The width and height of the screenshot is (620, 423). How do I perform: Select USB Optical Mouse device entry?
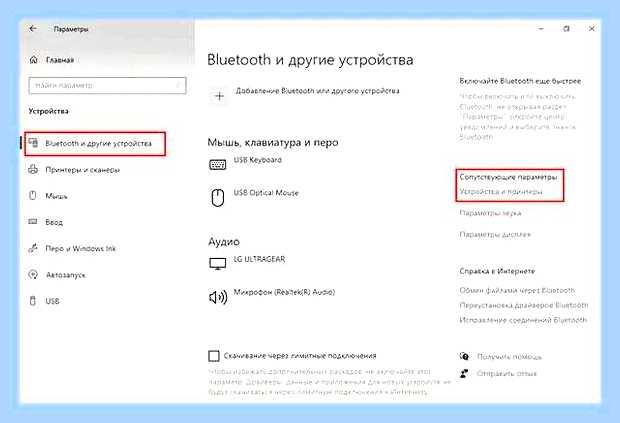[x=266, y=193]
